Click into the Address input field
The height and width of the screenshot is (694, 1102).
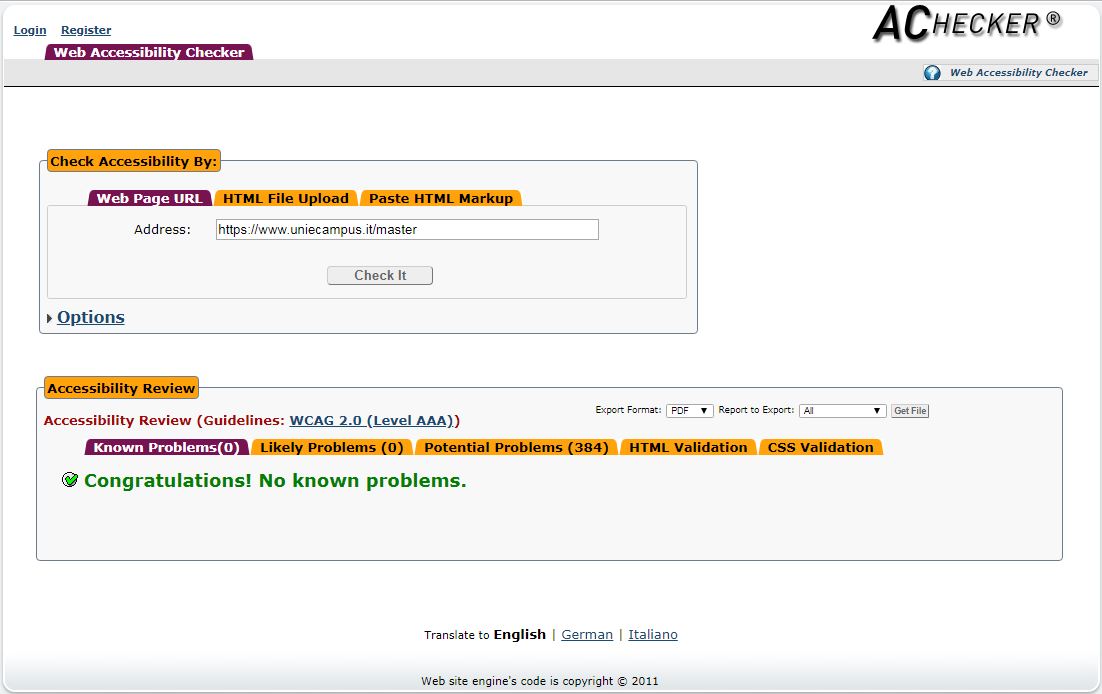tap(407, 229)
